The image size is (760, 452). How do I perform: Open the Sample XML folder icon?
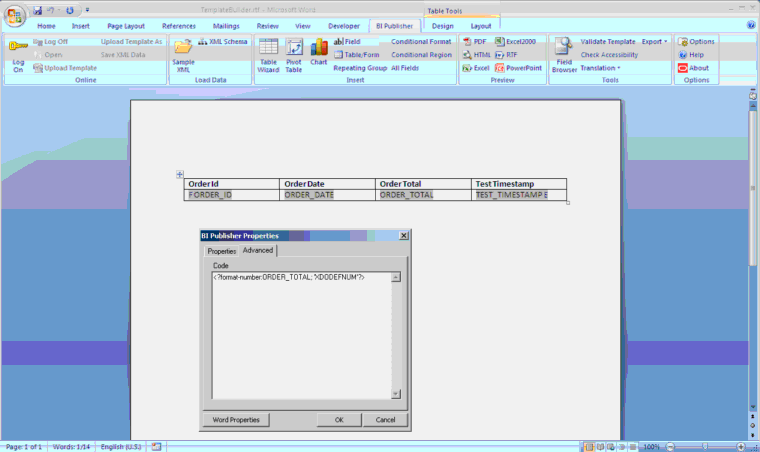(x=183, y=47)
